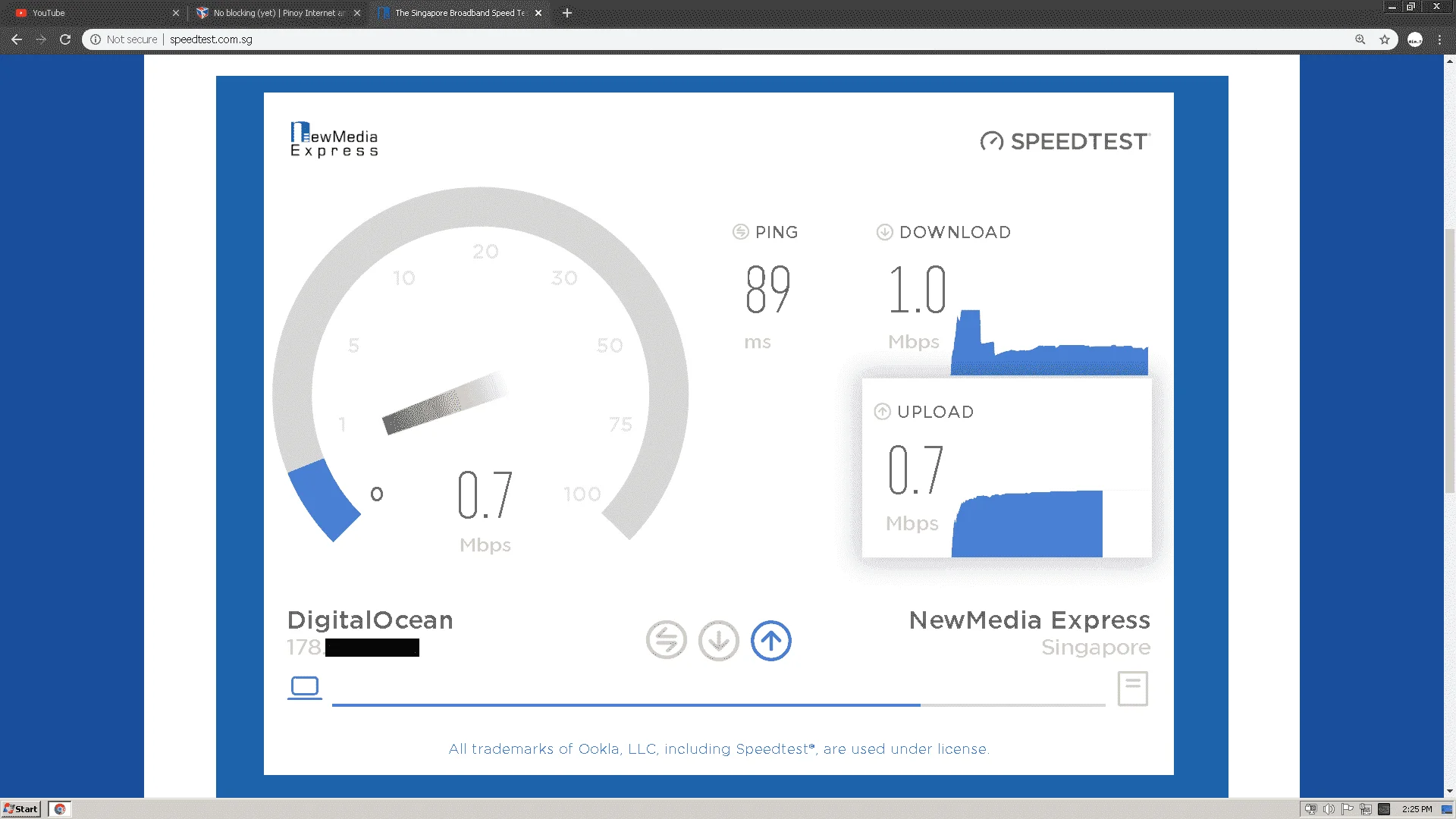Reload the speedtest page

pyautogui.click(x=65, y=39)
